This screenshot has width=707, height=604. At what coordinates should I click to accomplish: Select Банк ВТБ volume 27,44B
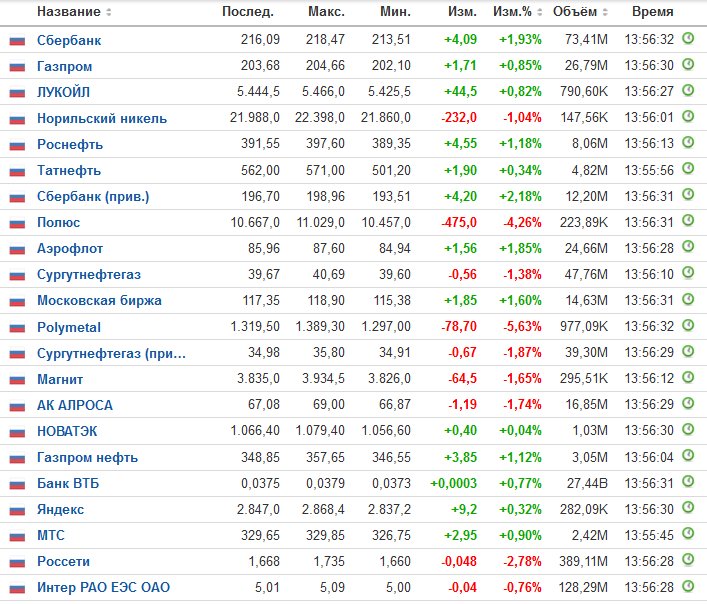(x=587, y=484)
